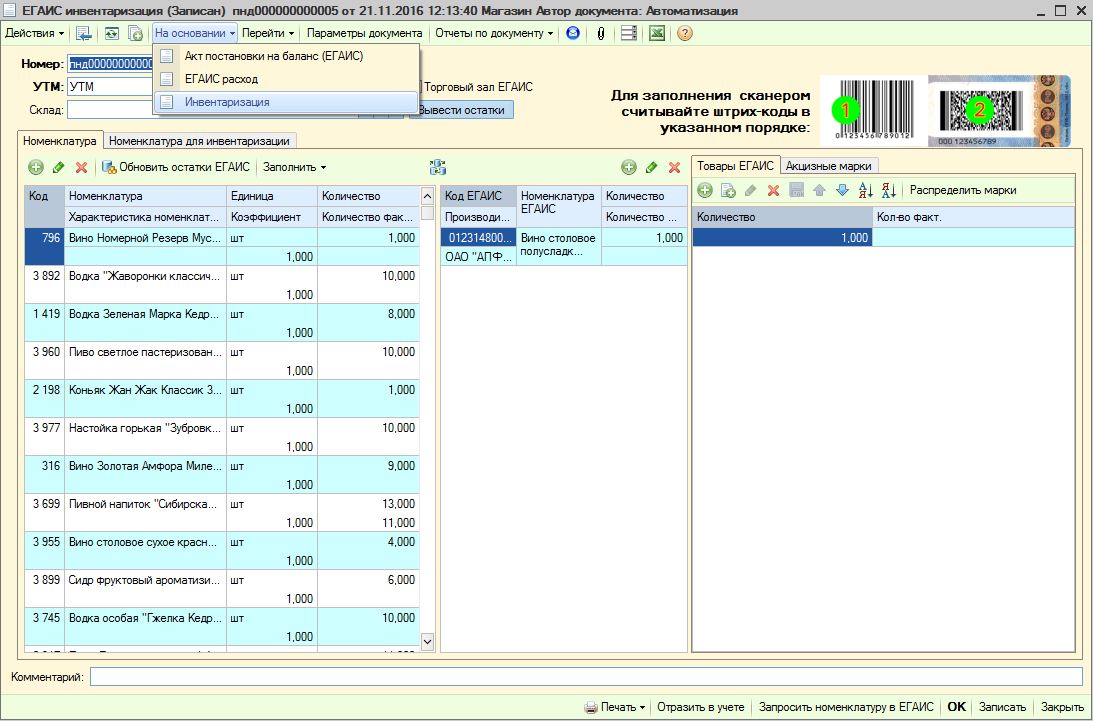Click the paperclip attachments icon
1093x721 pixels.
click(601, 33)
